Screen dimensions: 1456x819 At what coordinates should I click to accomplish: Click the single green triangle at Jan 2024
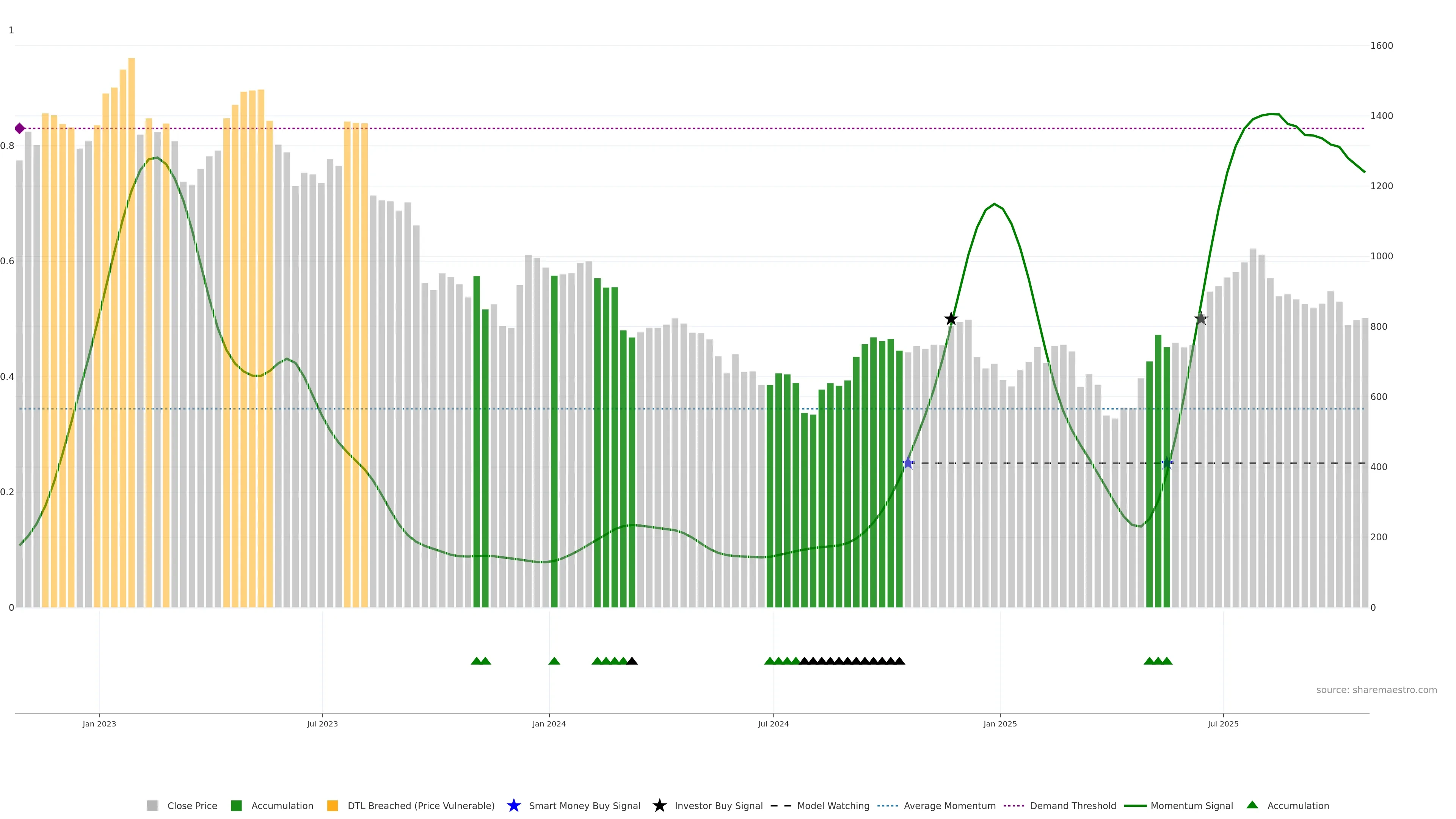[554, 661]
